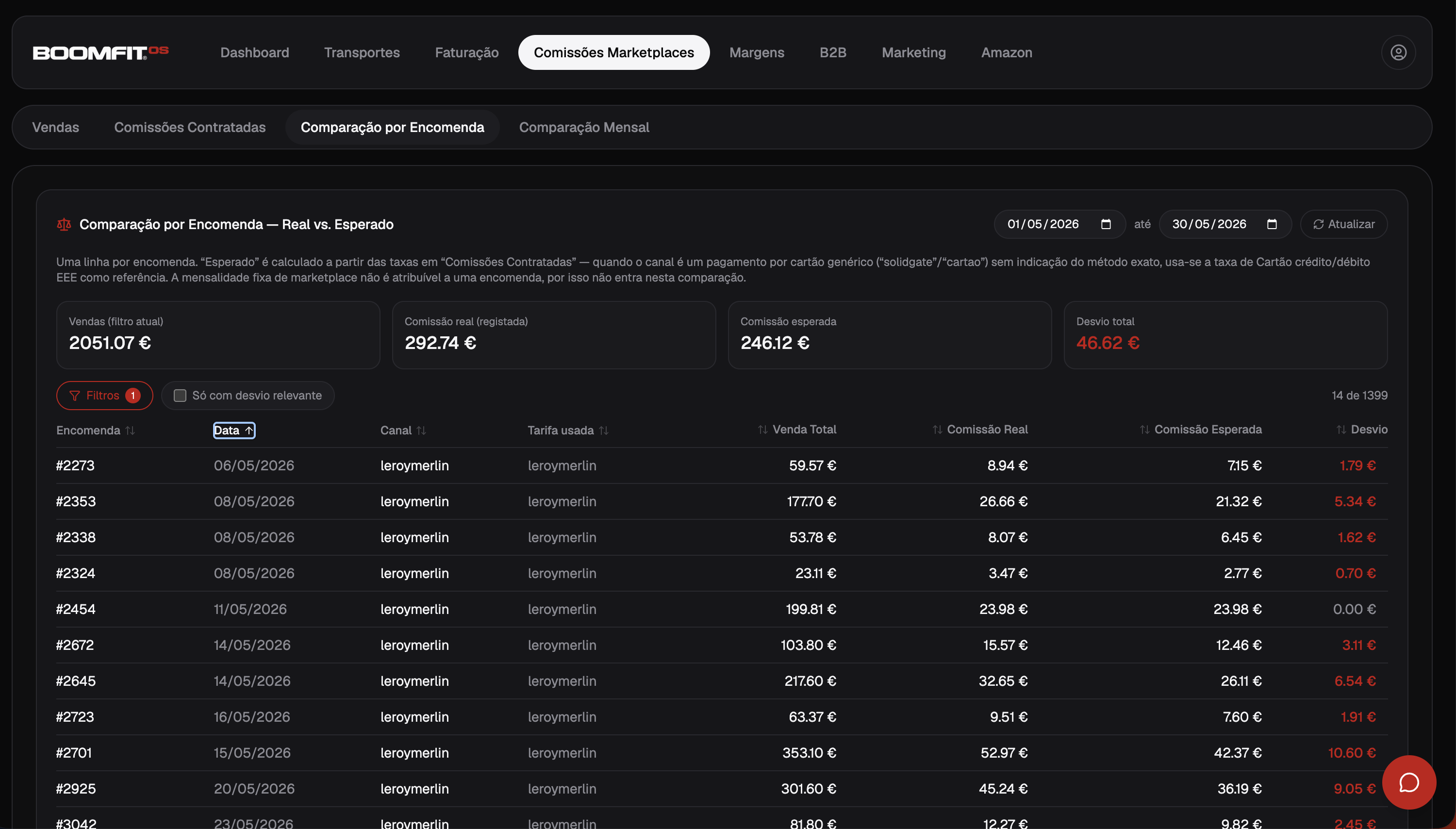Image resolution: width=1456 pixels, height=829 pixels.
Task: Switch to Vendas tab
Action: pos(55,127)
